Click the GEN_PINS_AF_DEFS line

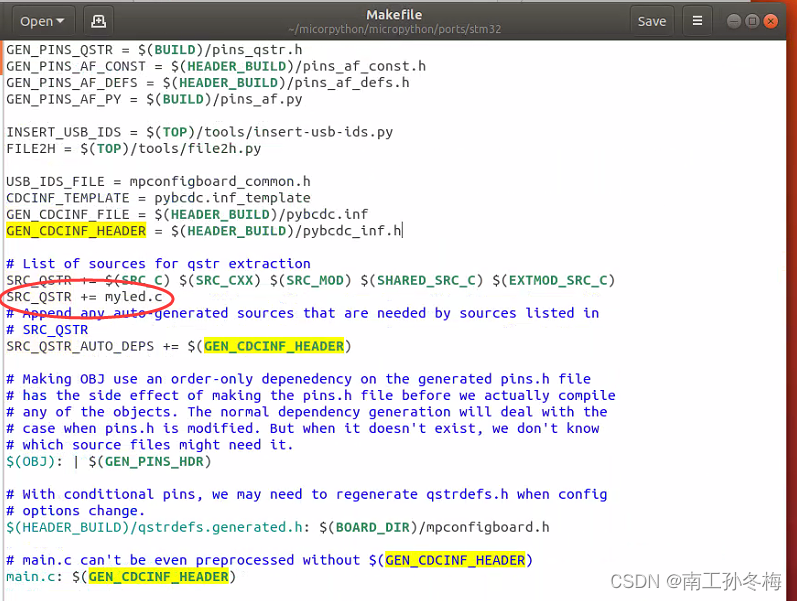pyautogui.click(x=208, y=82)
